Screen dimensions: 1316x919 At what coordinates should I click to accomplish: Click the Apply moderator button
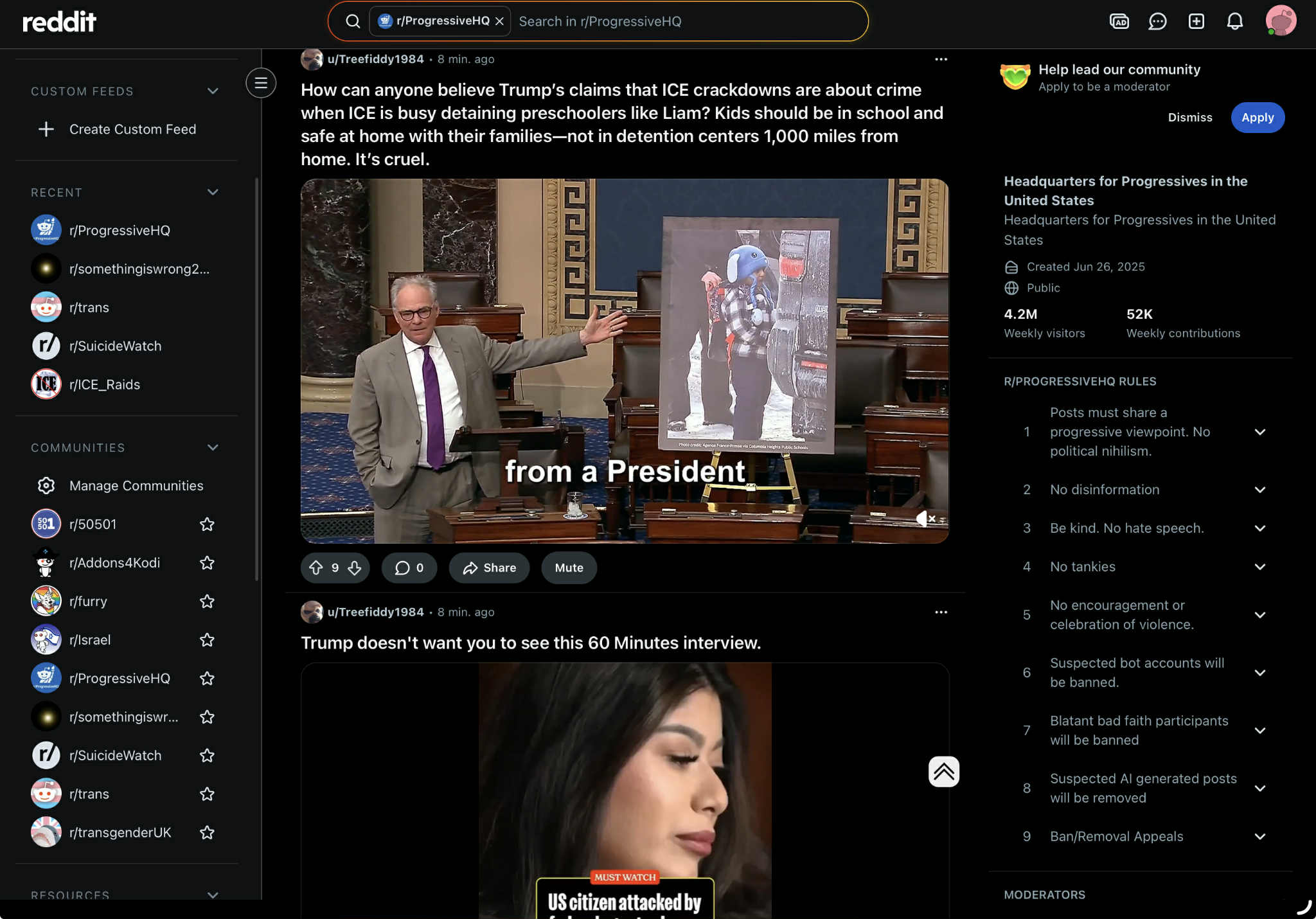pos(1257,118)
